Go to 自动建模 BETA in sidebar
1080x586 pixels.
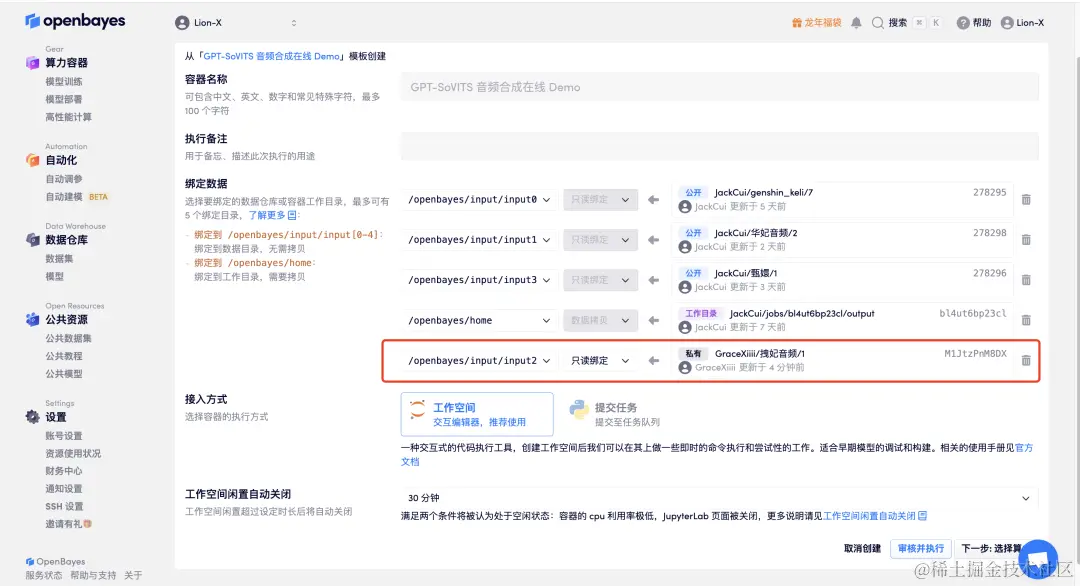76,197
